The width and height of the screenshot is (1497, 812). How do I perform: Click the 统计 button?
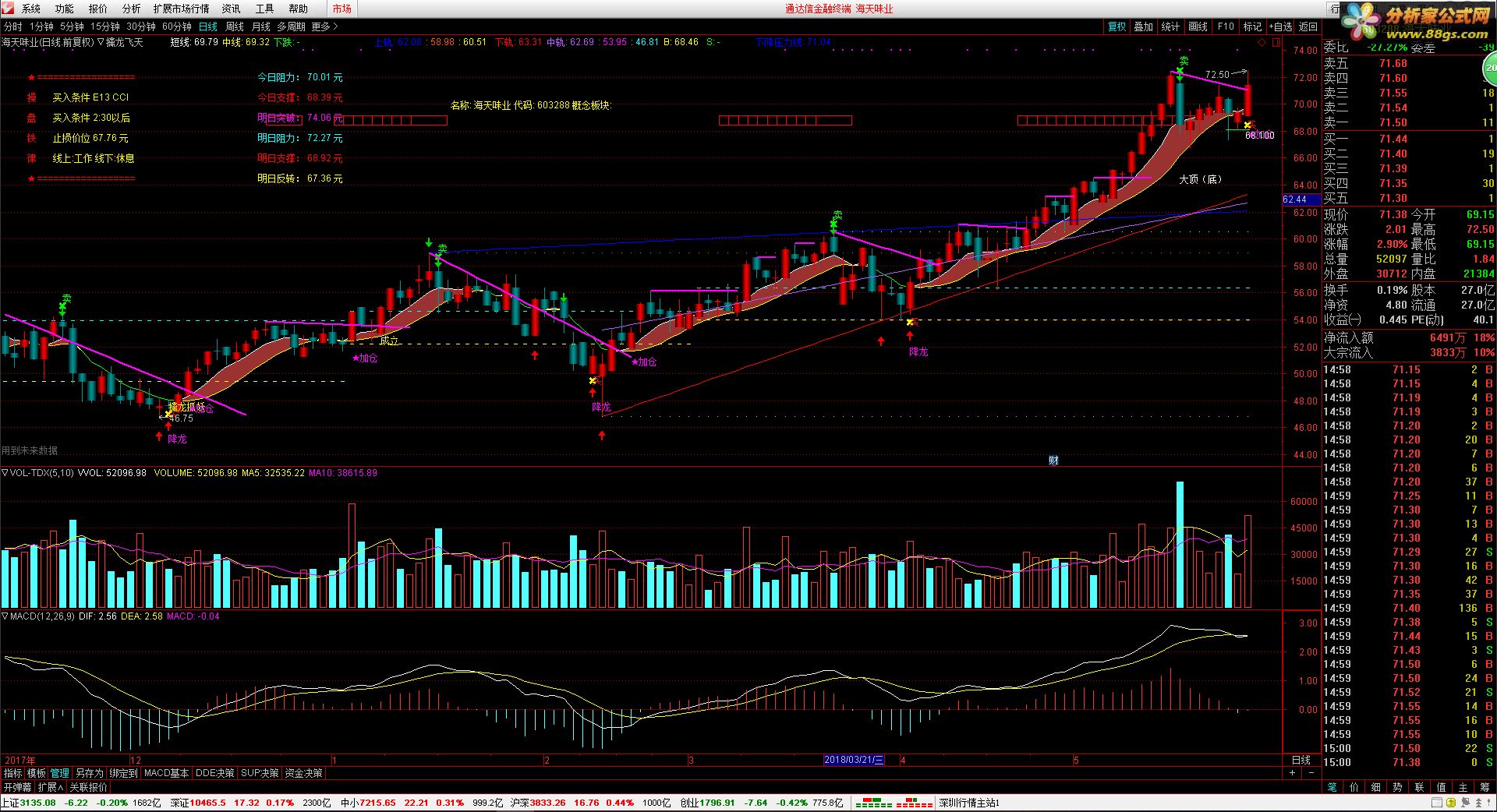click(1170, 26)
